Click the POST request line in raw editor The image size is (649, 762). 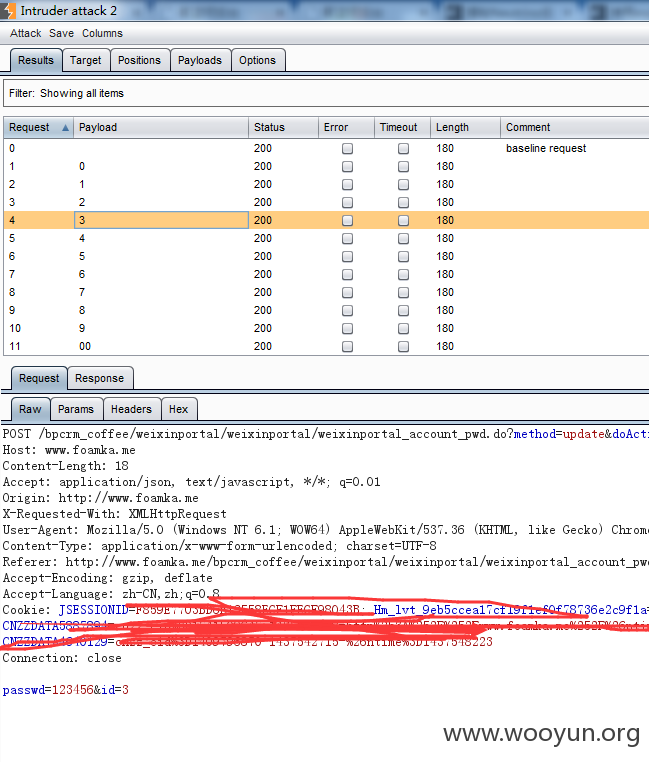click(x=325, y=434)
